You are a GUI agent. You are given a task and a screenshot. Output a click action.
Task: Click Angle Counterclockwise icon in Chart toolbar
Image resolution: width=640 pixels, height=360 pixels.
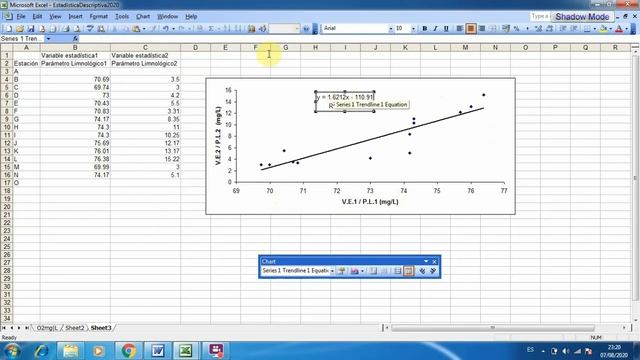pyautogui.click(x=433, y=271)
